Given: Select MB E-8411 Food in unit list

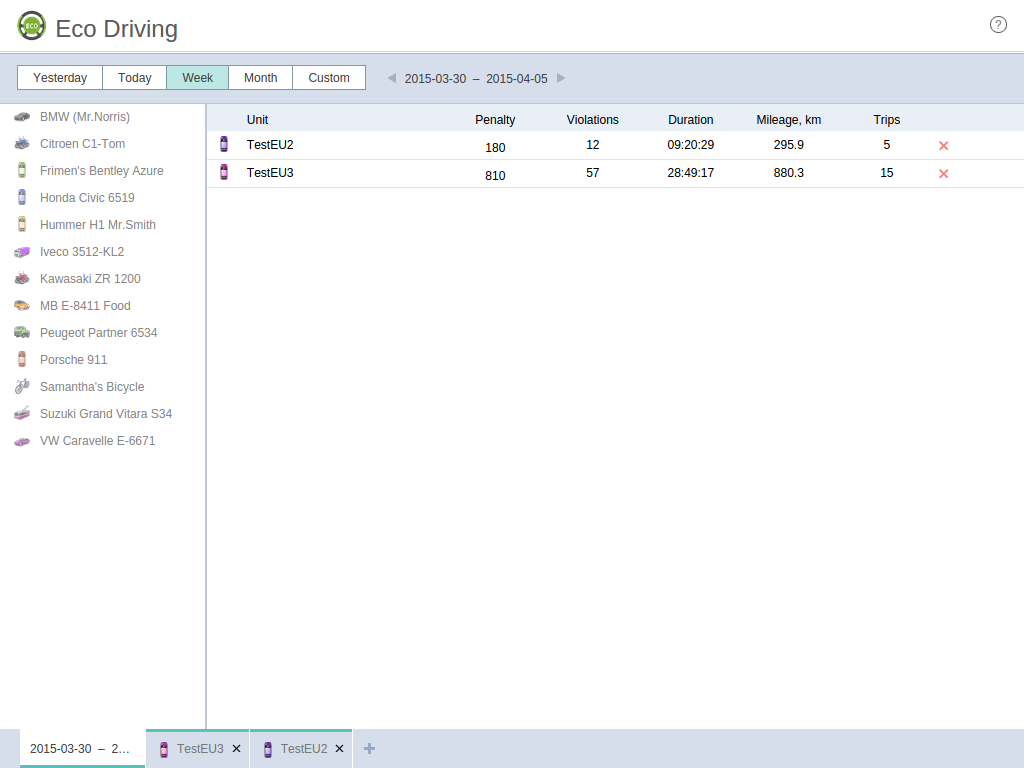Looking at the screenshot, I should click(x=85, y=306).
